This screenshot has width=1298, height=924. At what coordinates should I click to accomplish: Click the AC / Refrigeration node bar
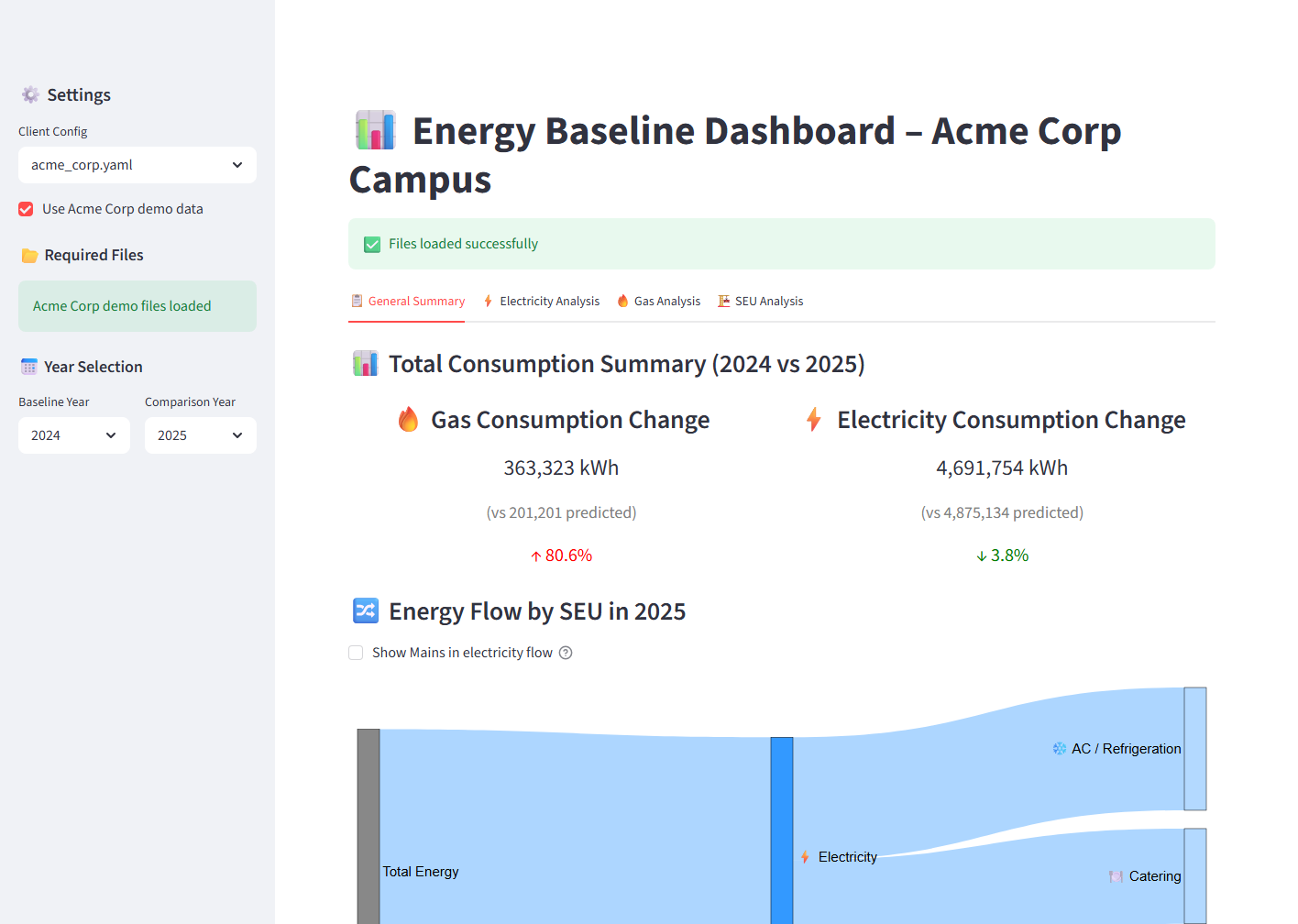(1195, 749)
